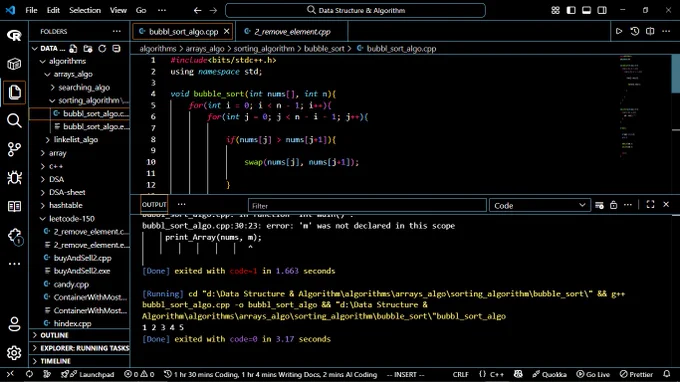The image size is (680, 382).
Task: Open the R extension icon in activity bar
Action: point(14,35)
